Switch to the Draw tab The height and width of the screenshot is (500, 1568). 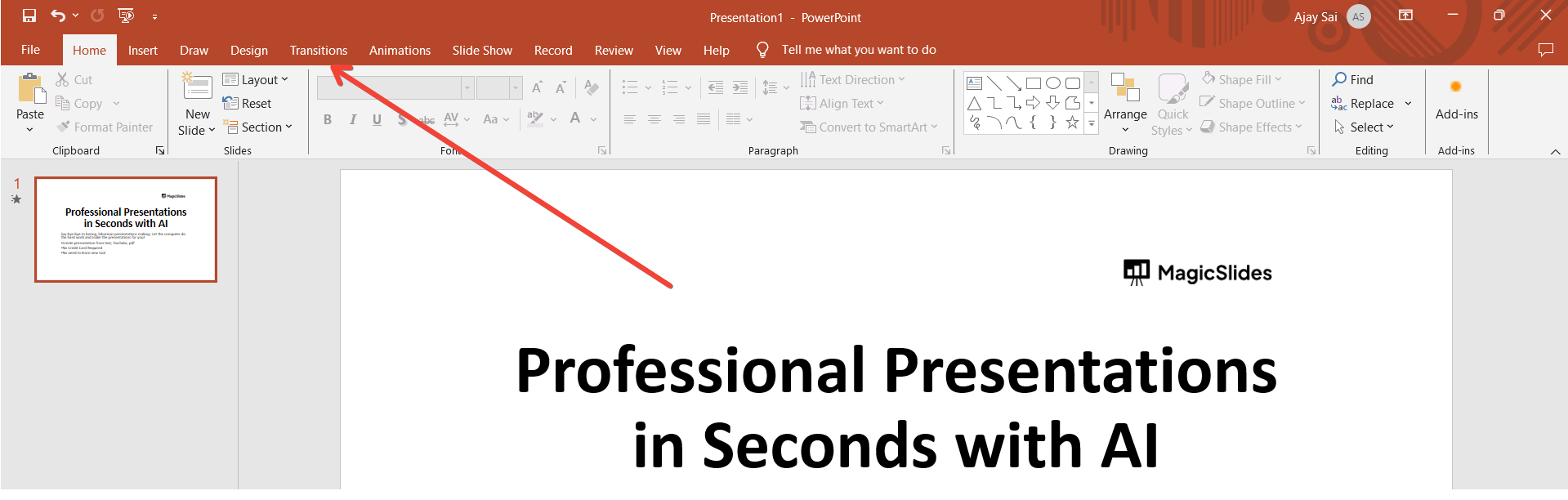tap(194, 51)
